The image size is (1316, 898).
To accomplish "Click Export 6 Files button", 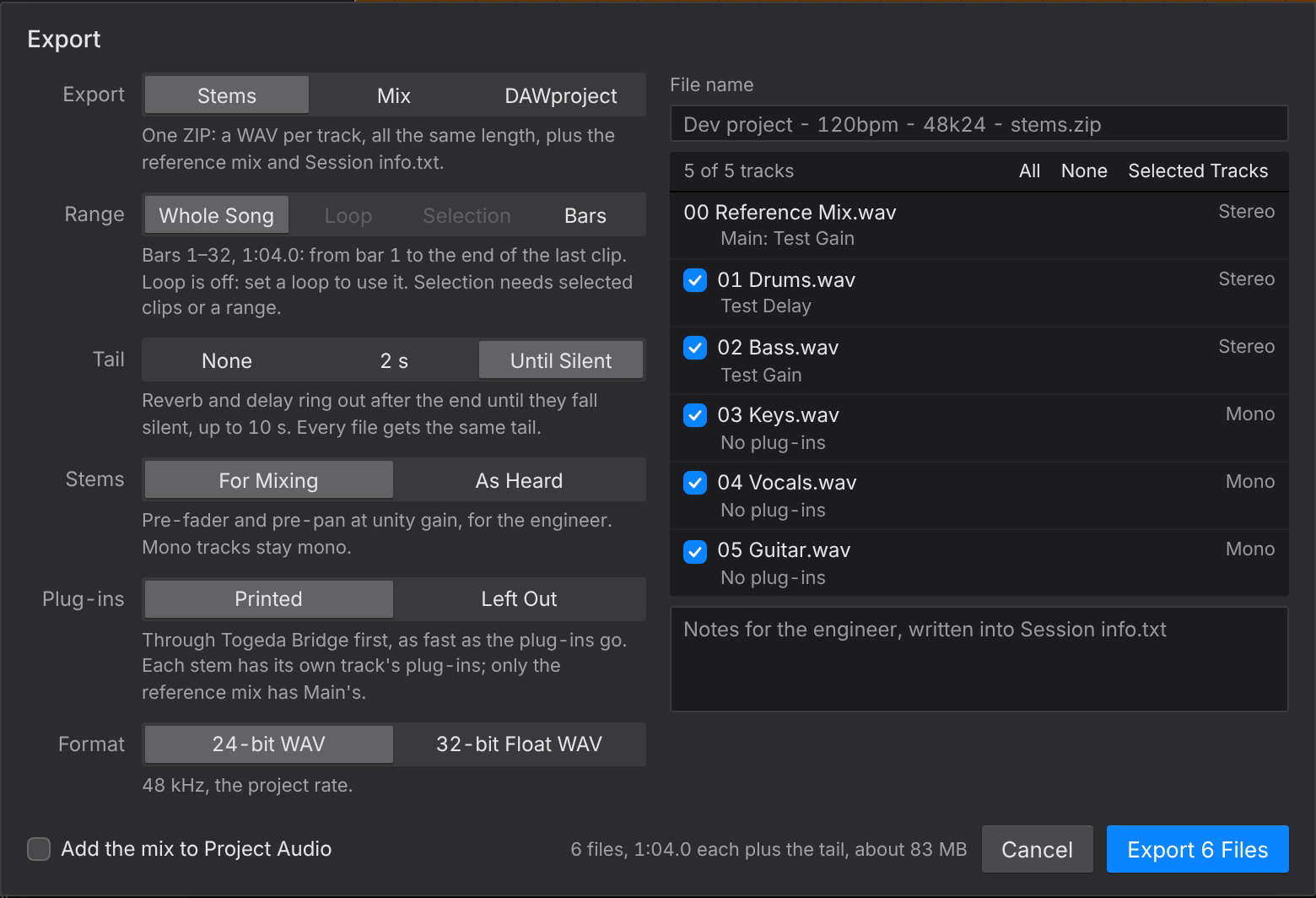I will pyautogui.click(x=1198, y=849).
